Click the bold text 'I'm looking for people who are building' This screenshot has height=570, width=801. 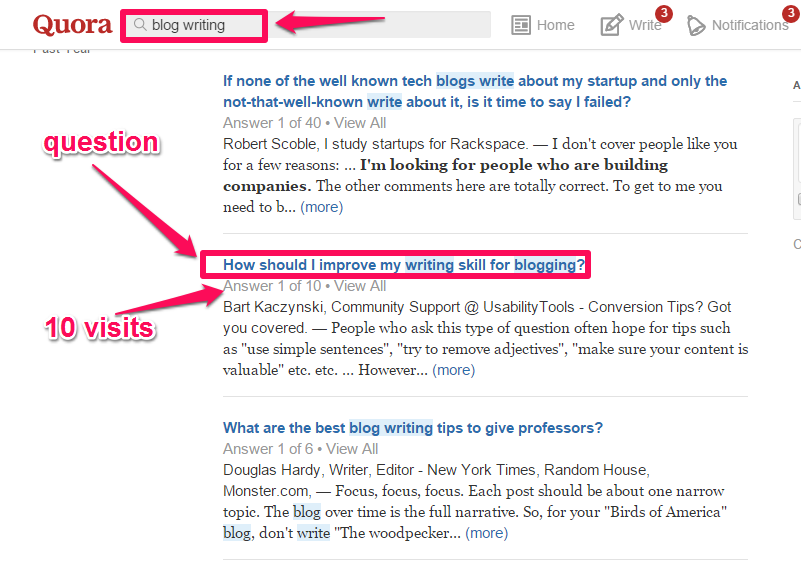[x=513, y=165]
